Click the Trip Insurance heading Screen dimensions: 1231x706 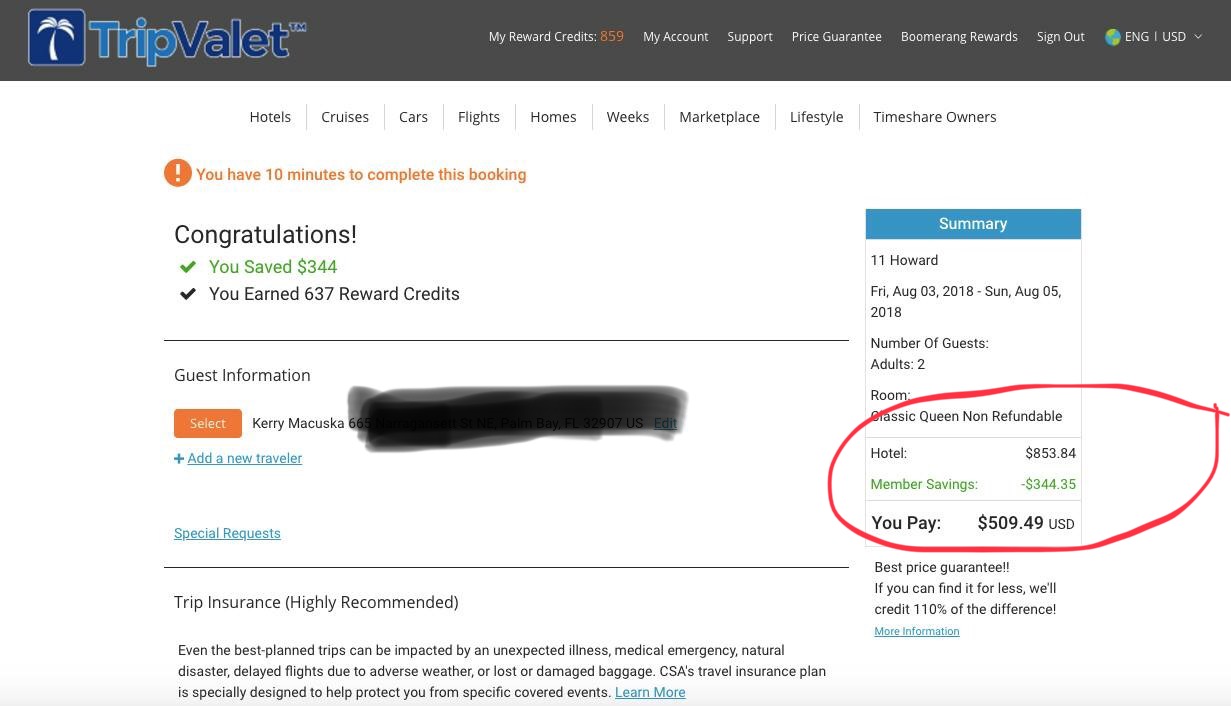(x=316, y=602)
